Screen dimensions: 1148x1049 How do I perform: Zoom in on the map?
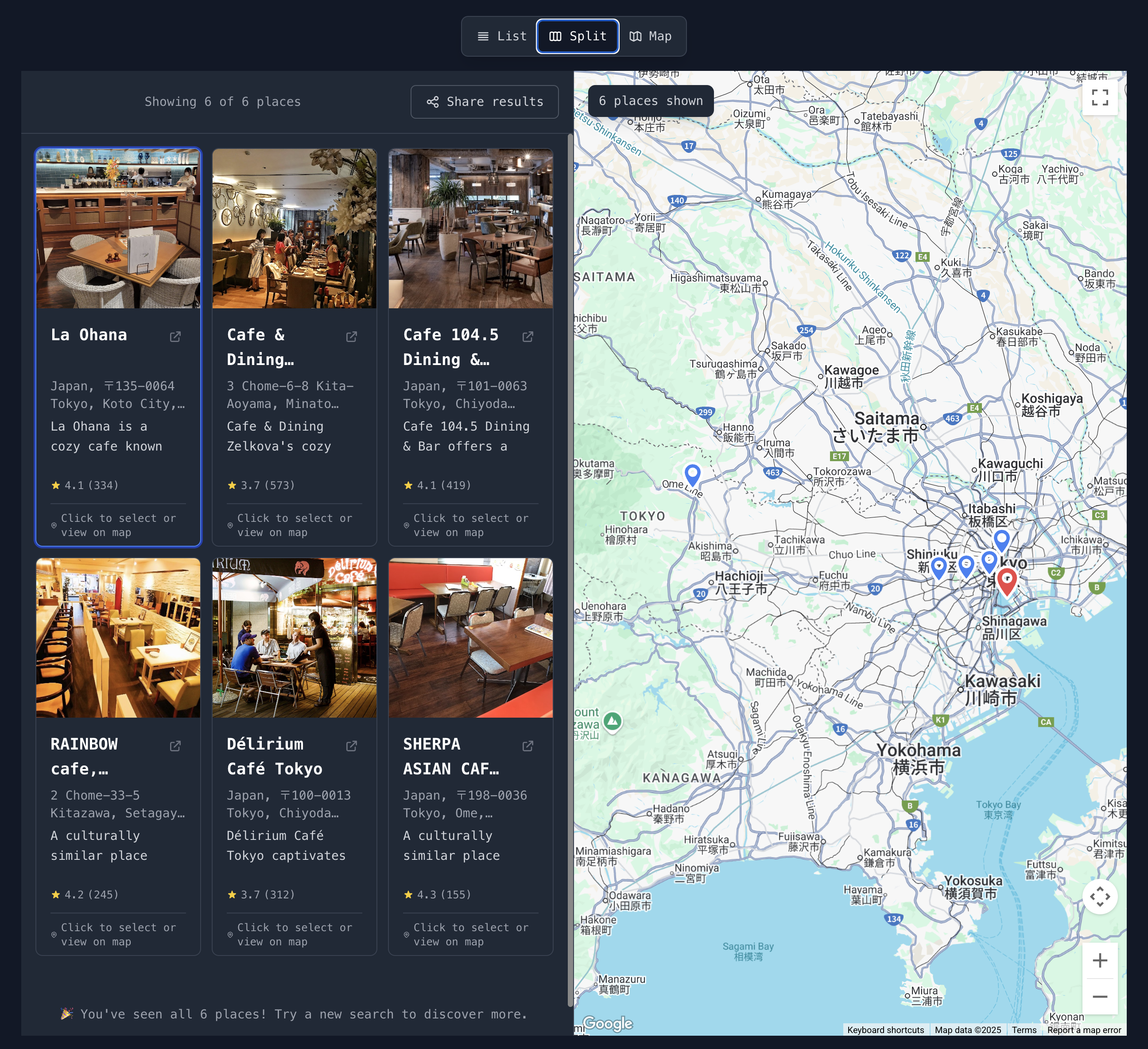click(x=1100, y=961)
